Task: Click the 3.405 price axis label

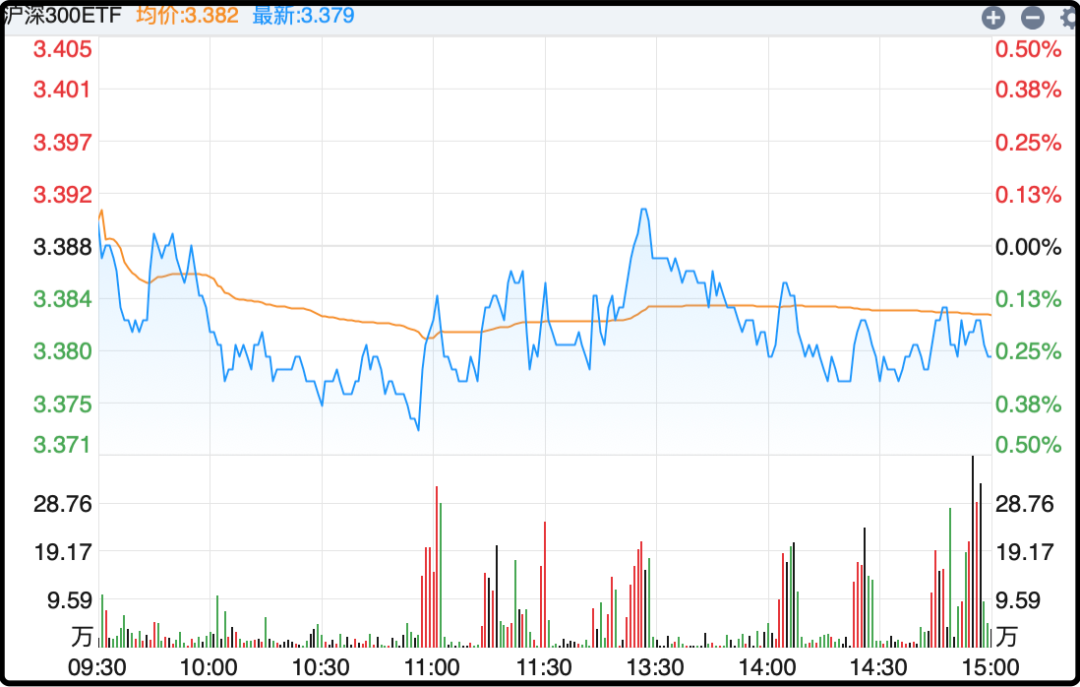Action: click(x=62, y=50)
